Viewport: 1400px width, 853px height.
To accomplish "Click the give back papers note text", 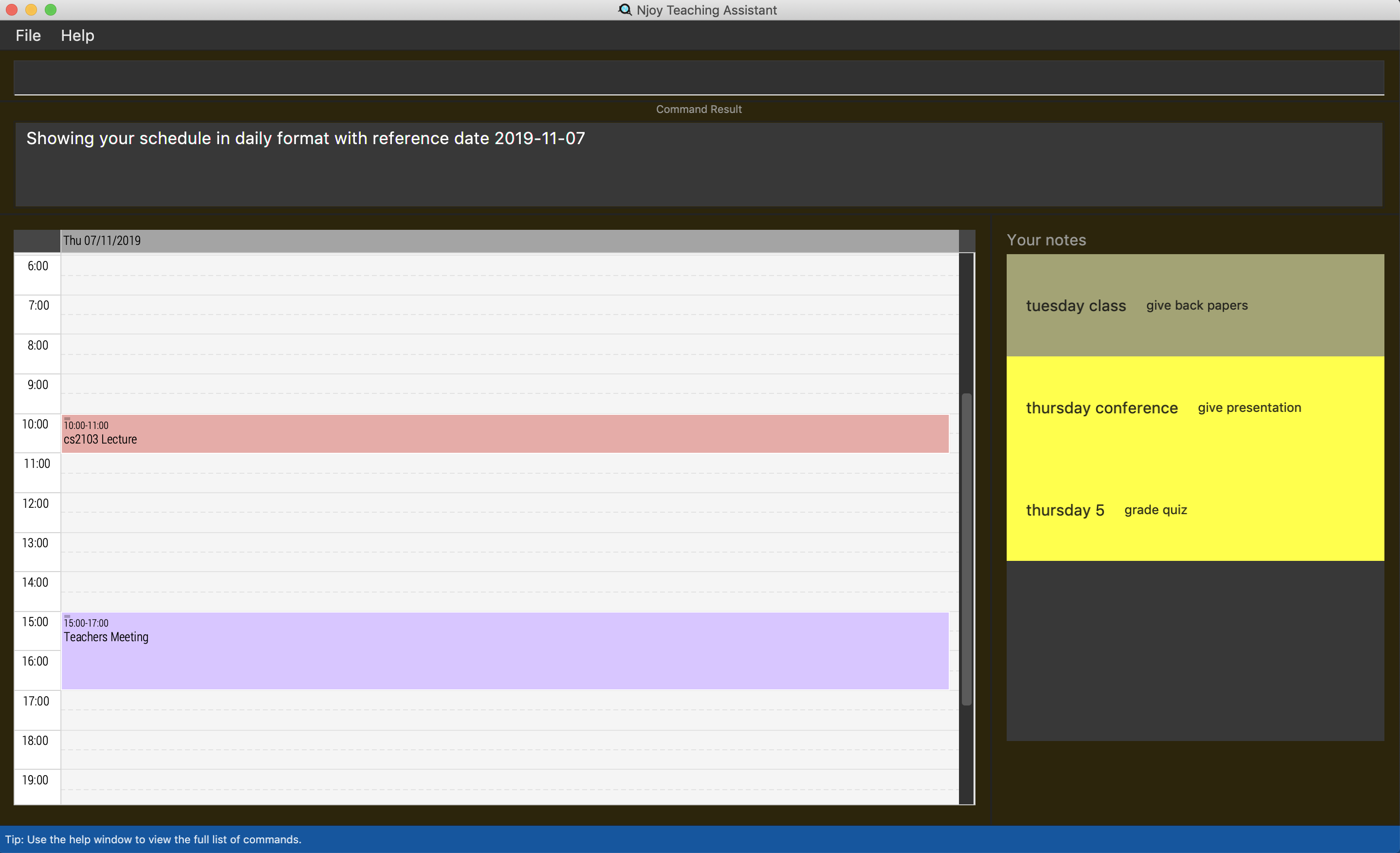I will 1197,305.
